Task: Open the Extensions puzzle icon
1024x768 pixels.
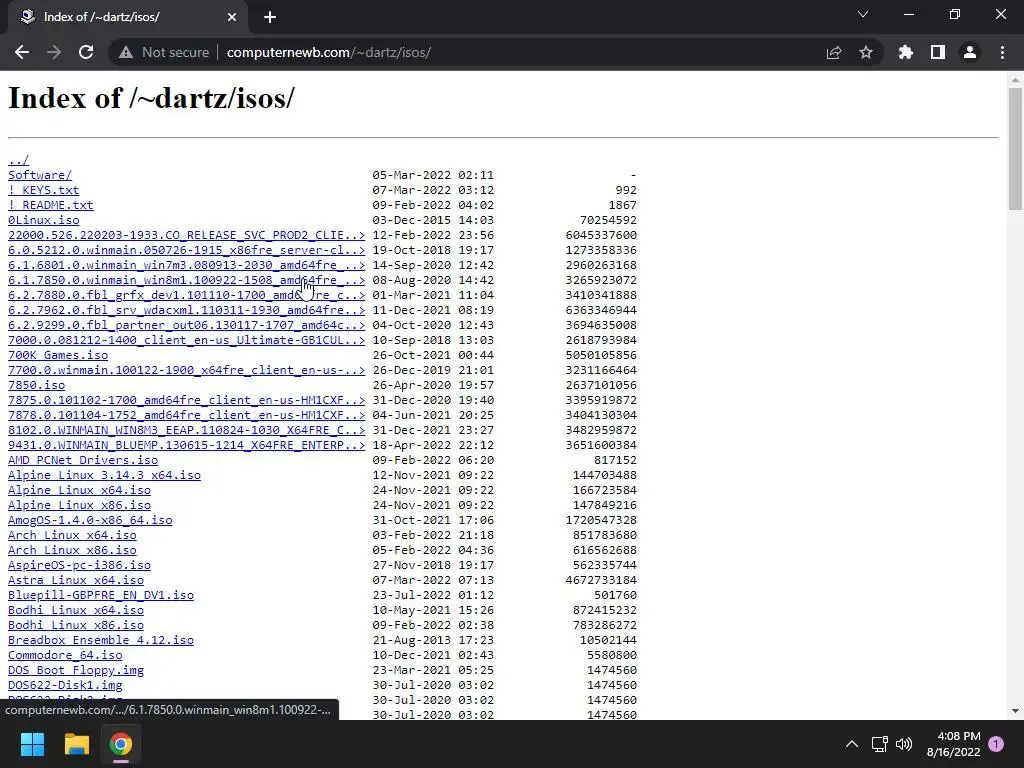Action: [906, 52]
